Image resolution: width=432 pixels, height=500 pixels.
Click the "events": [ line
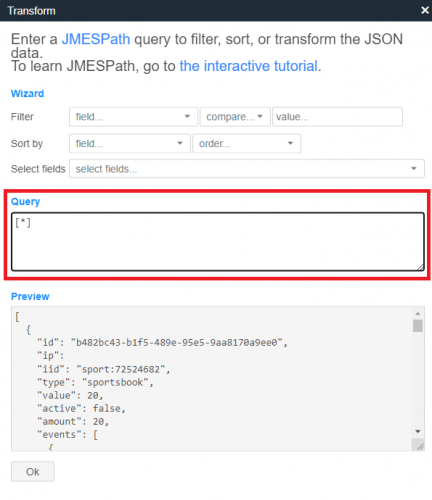coord(67,435)
